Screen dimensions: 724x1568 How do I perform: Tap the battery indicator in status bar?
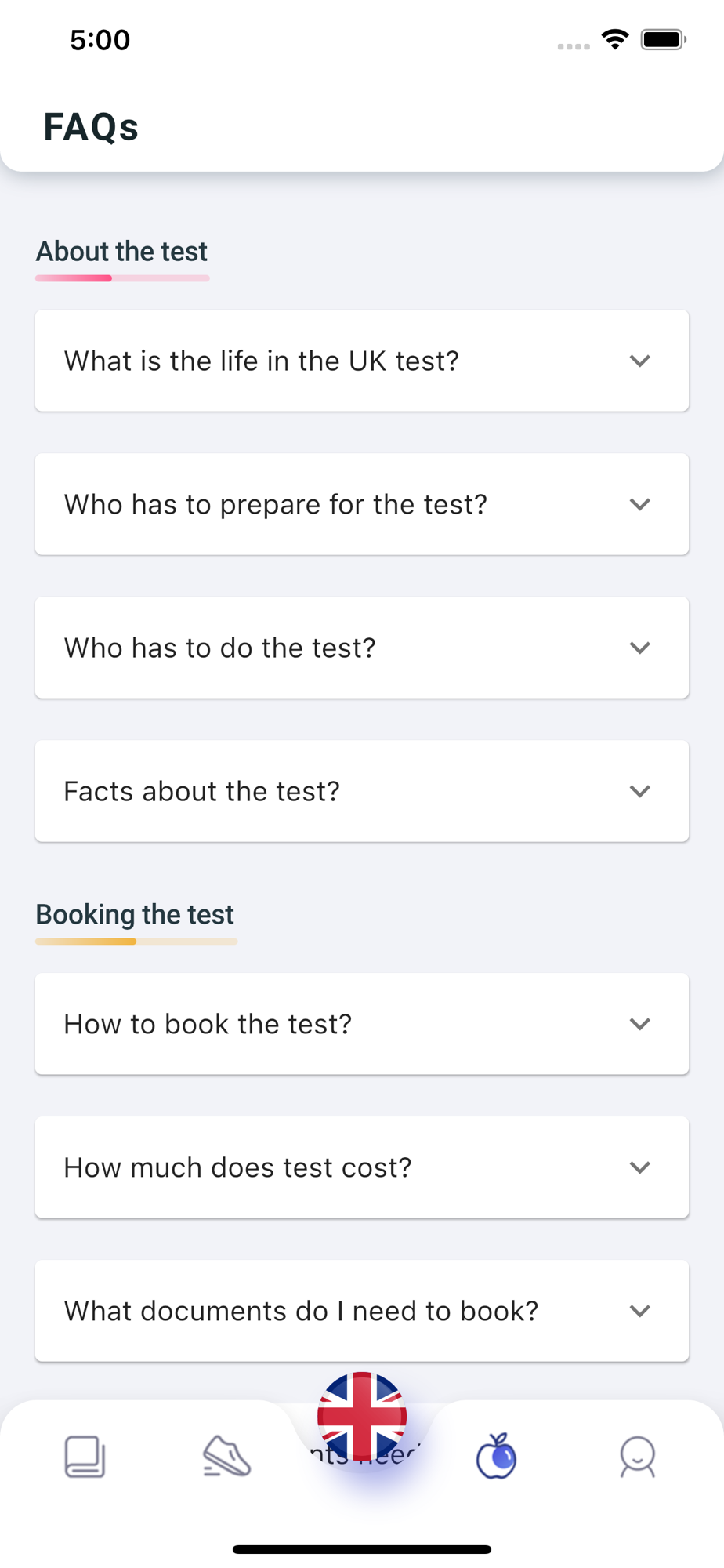663,39
